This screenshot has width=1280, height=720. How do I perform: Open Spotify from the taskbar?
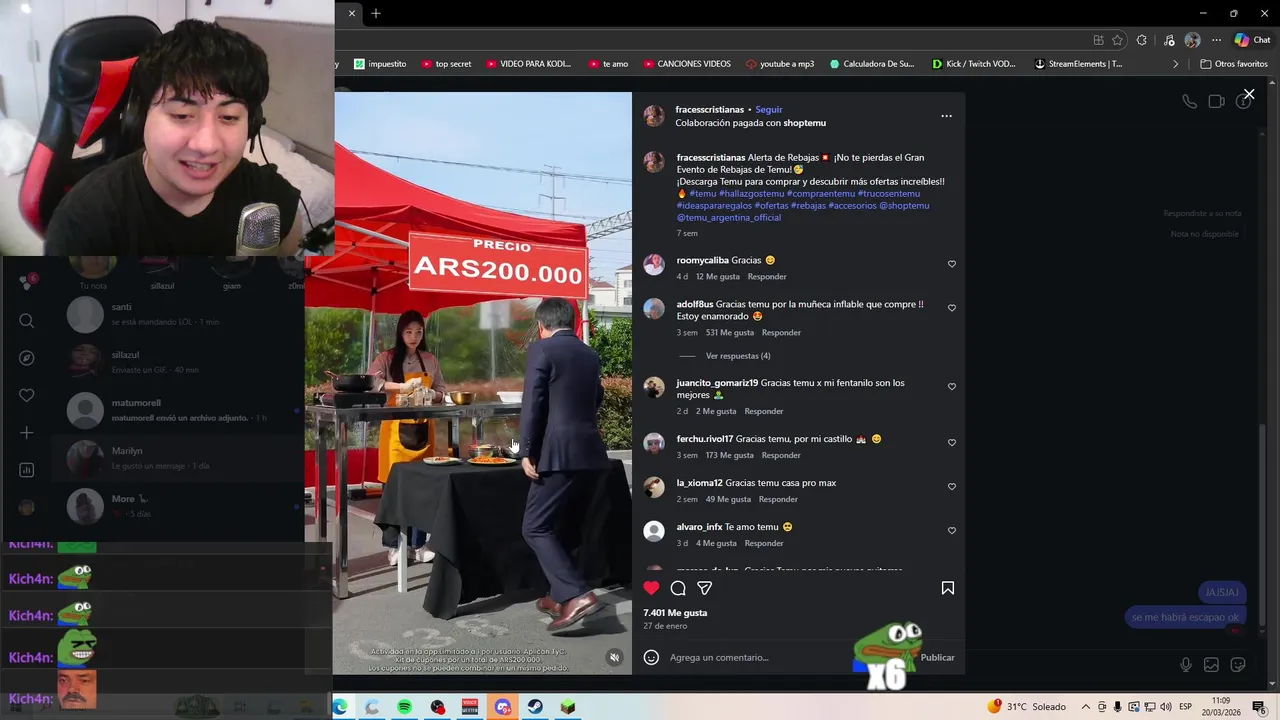(404, 707)
